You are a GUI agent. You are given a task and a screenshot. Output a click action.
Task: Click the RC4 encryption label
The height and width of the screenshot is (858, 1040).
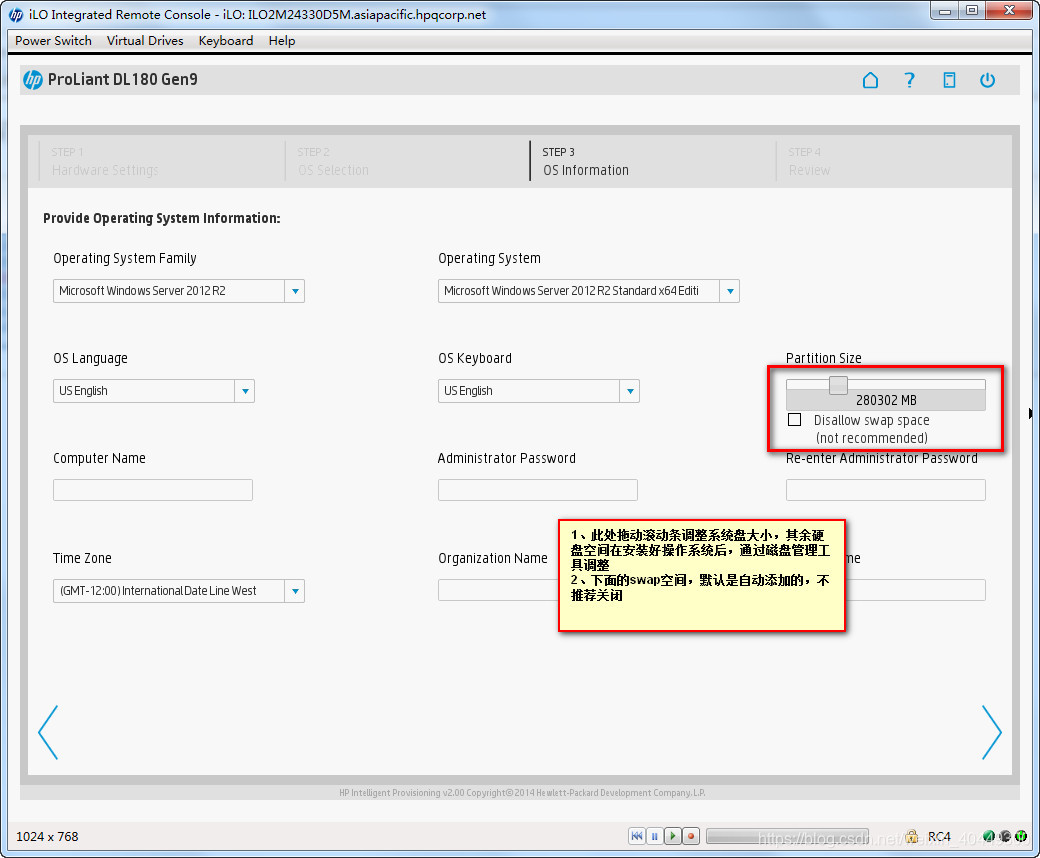(x=939, y=837)
